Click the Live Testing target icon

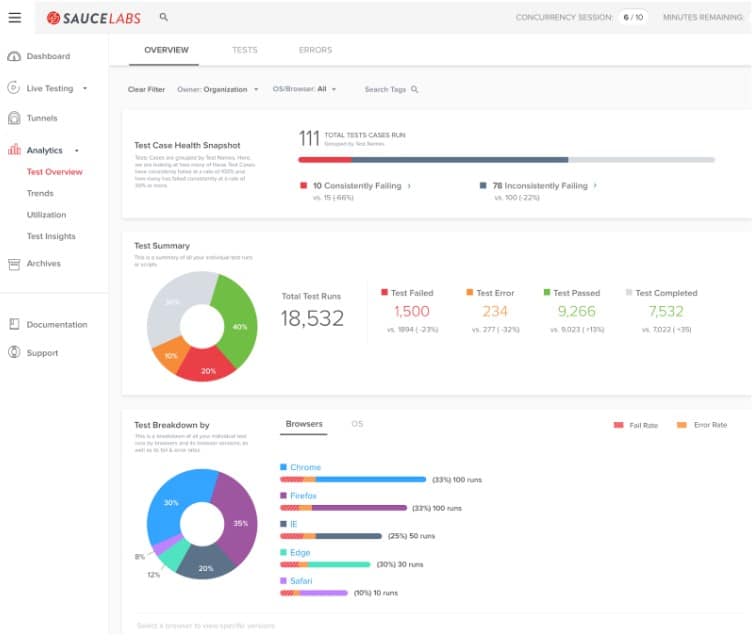14,88
